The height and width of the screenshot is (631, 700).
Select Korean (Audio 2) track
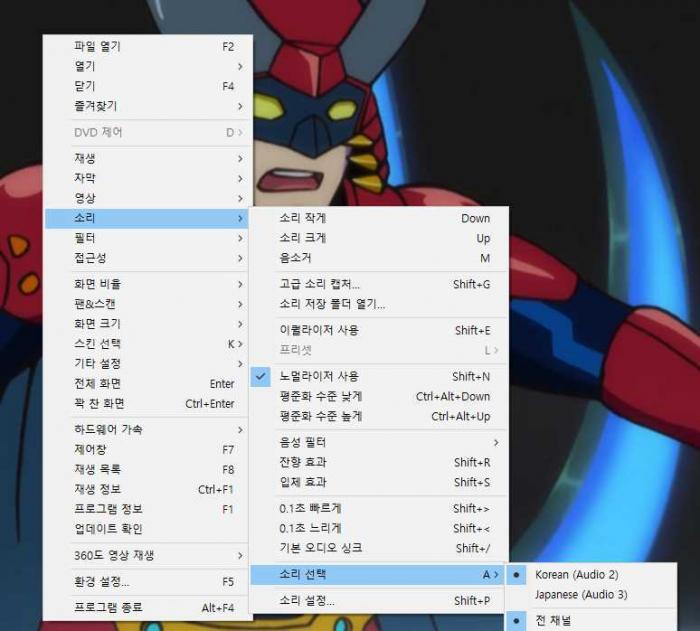(x=591, y=575)
